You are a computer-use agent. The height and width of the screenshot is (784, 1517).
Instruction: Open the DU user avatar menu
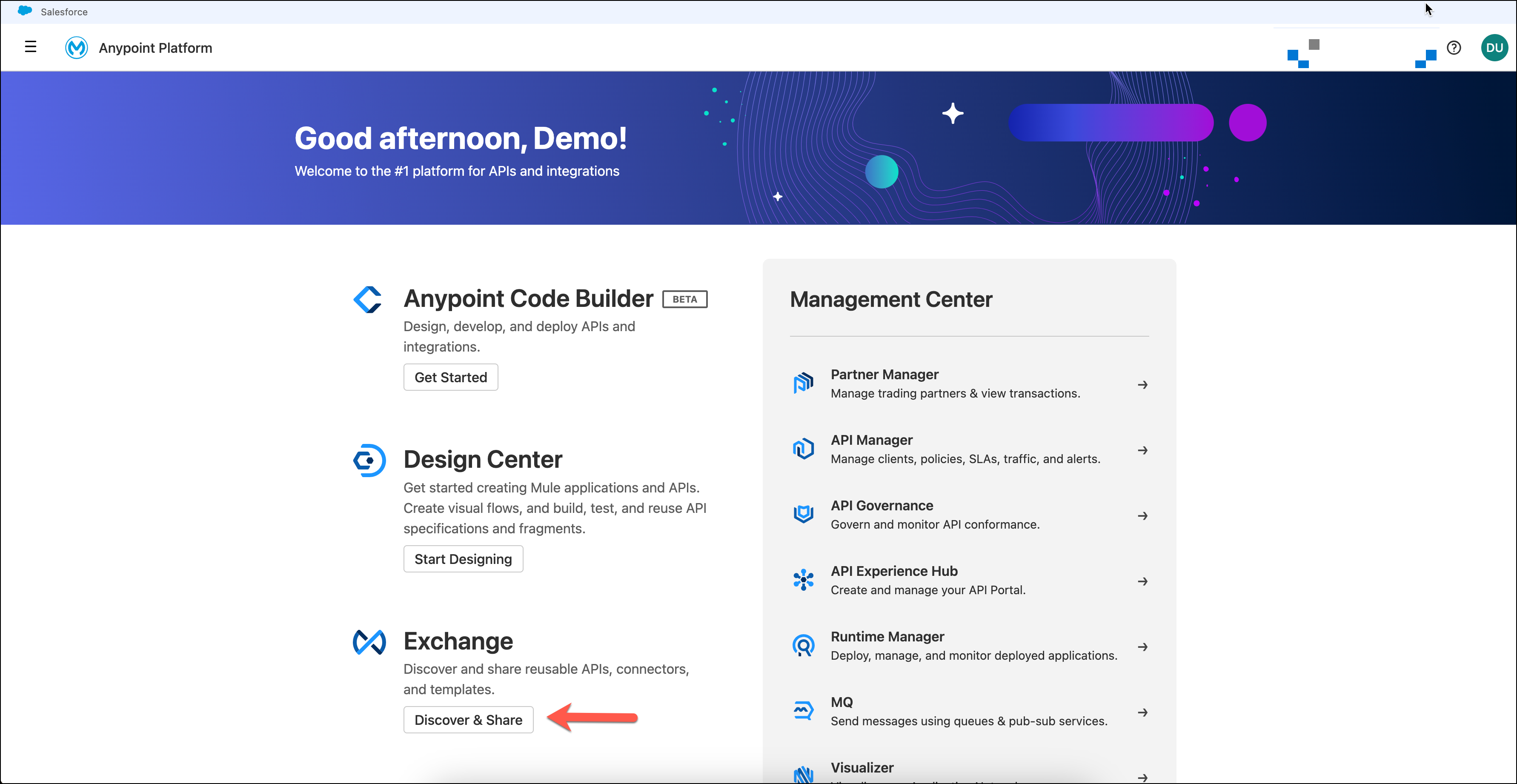(x=1494, y=48)
